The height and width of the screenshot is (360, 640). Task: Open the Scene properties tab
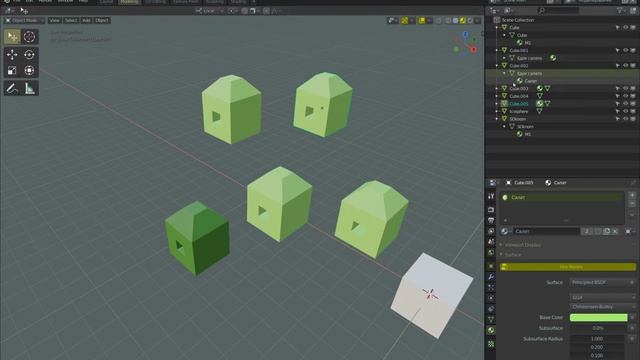tap(491, 242)
